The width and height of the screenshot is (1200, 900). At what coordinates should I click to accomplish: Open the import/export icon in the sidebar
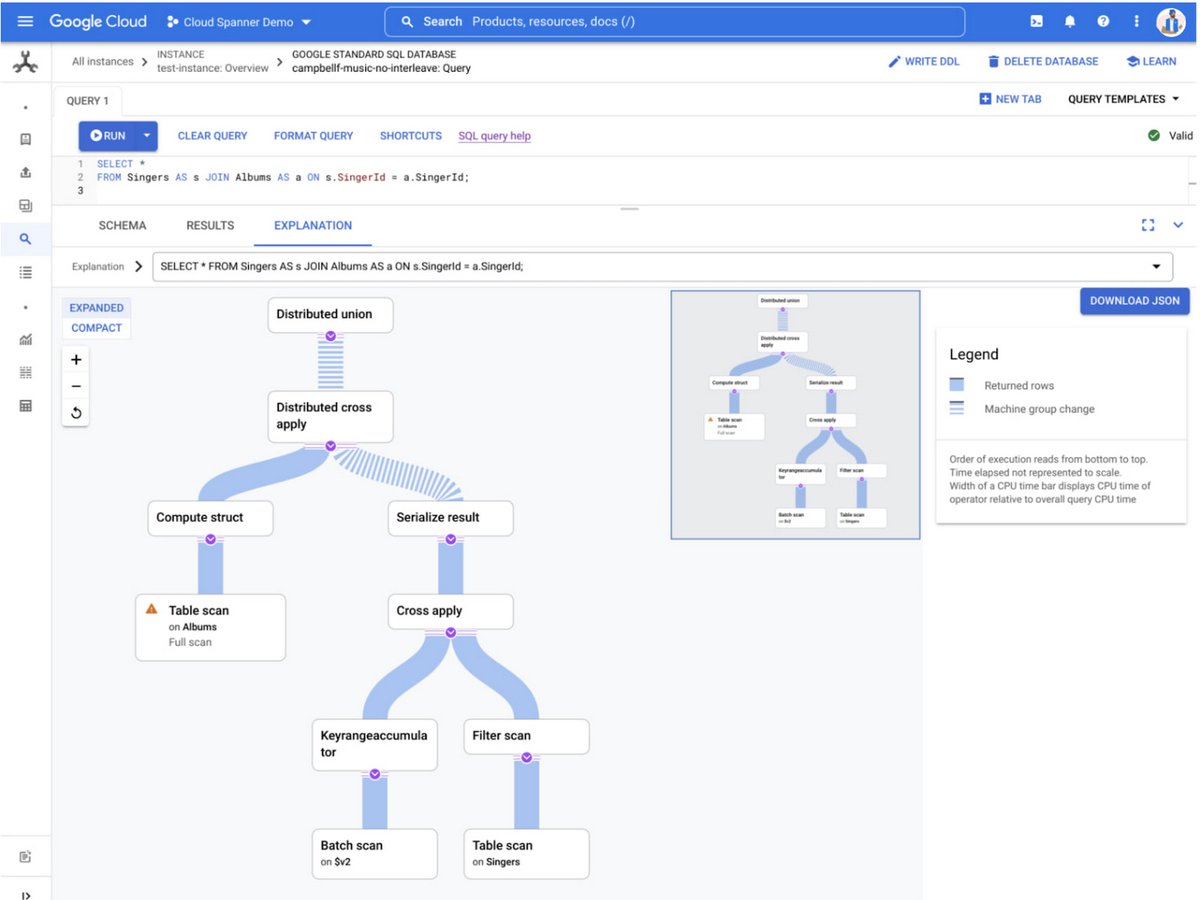(25, 172)
